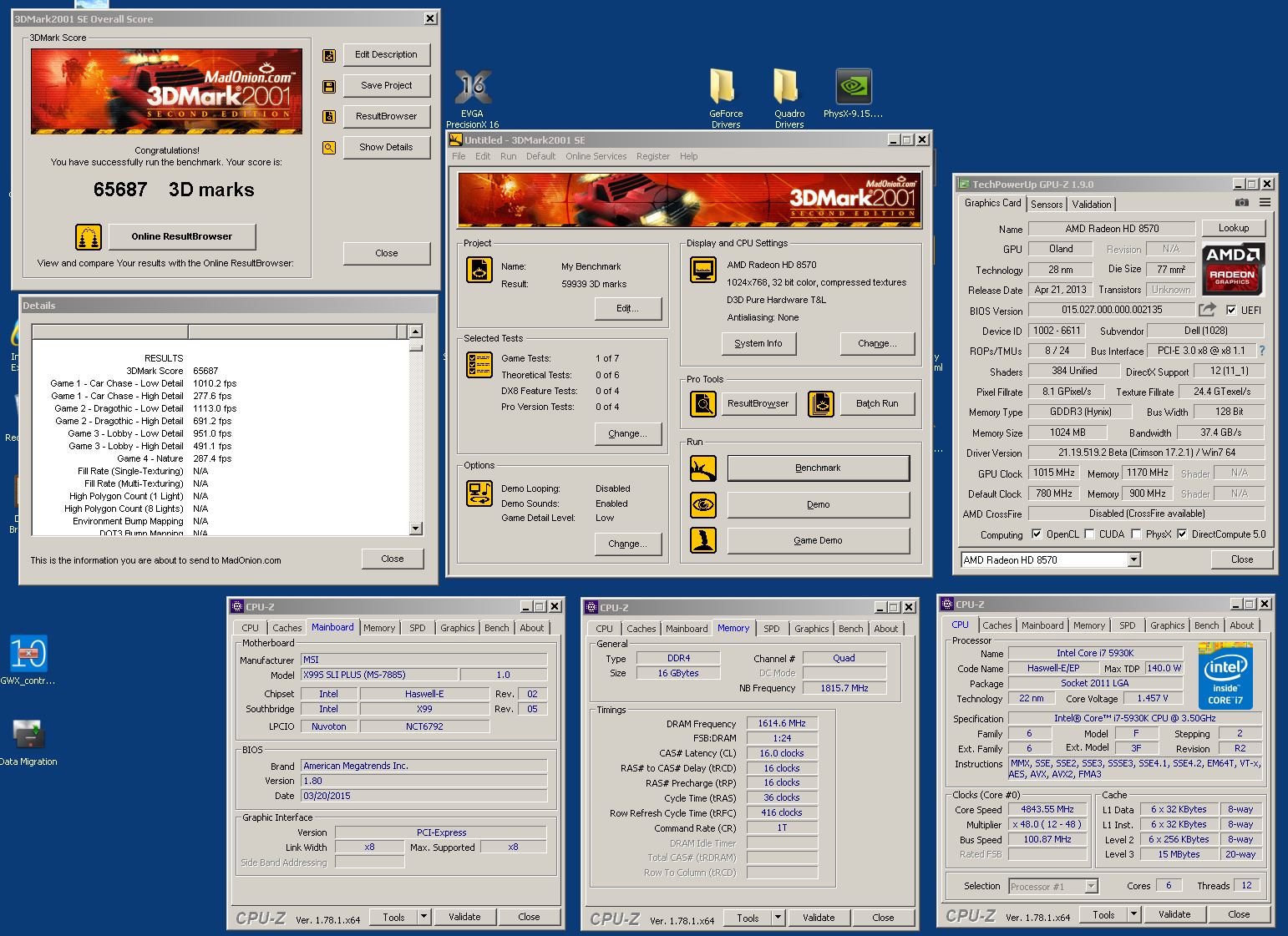Toggle CUDA checkbox in GPU-Z
Screen dimensions: 1288x936
click(x=1089, y=534)
